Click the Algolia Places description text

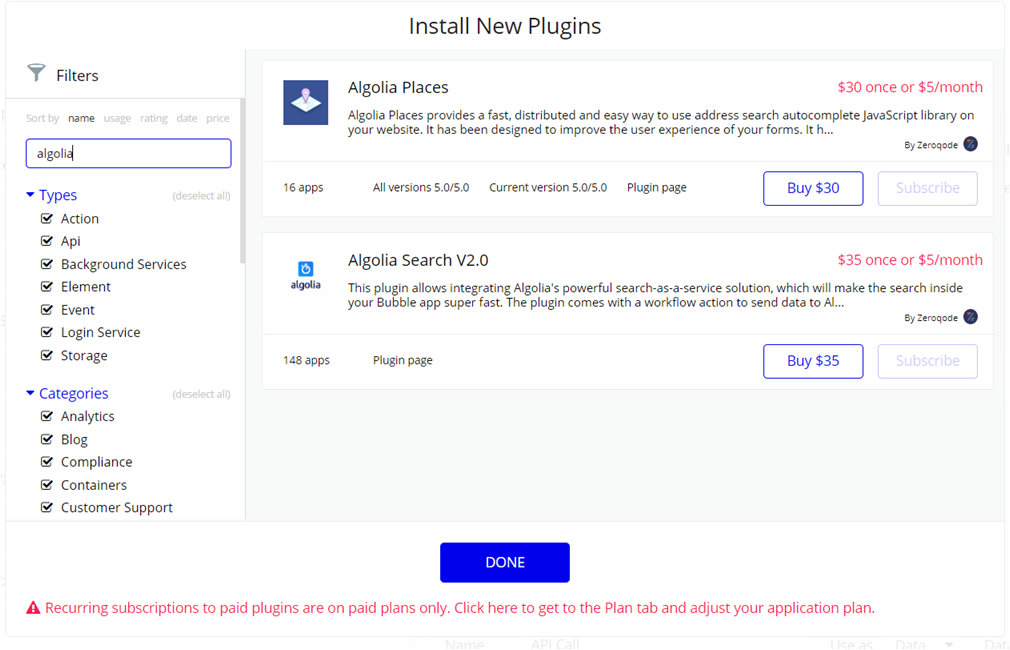point(661,122)
